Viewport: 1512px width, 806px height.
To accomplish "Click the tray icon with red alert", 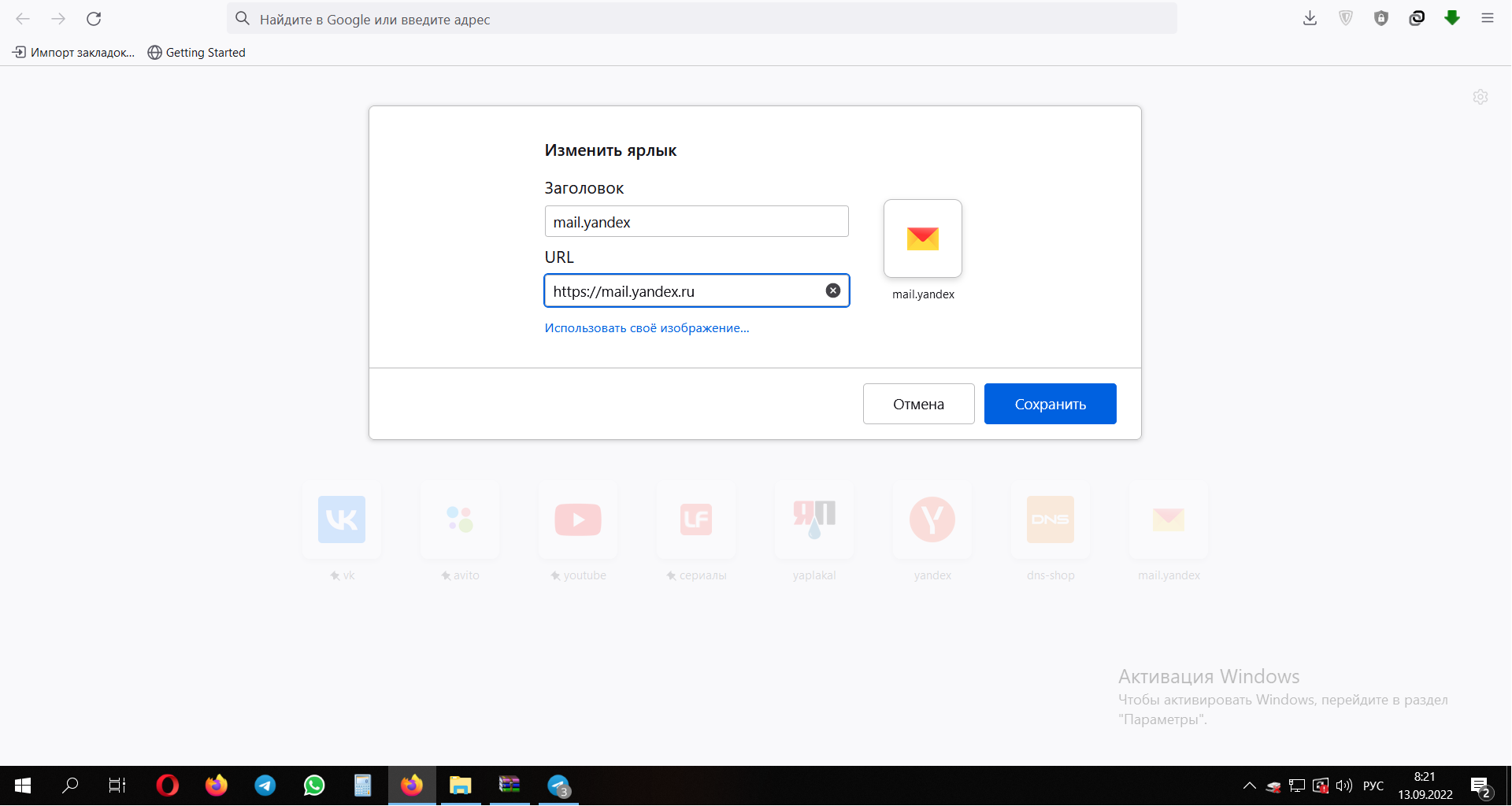I will pos(1321,786).
